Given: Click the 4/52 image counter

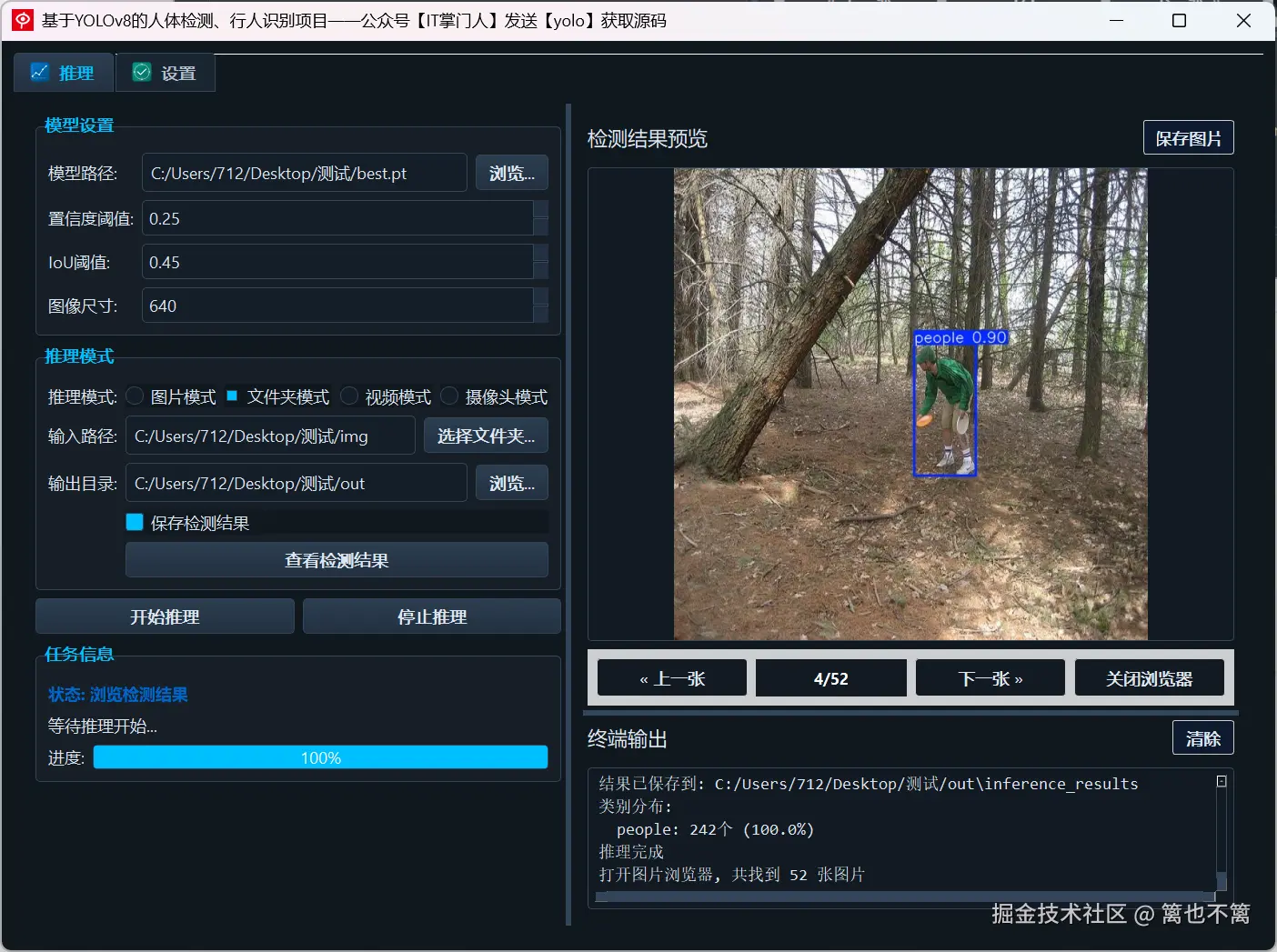Looking at the screenshot, I should tap(831, 678).
